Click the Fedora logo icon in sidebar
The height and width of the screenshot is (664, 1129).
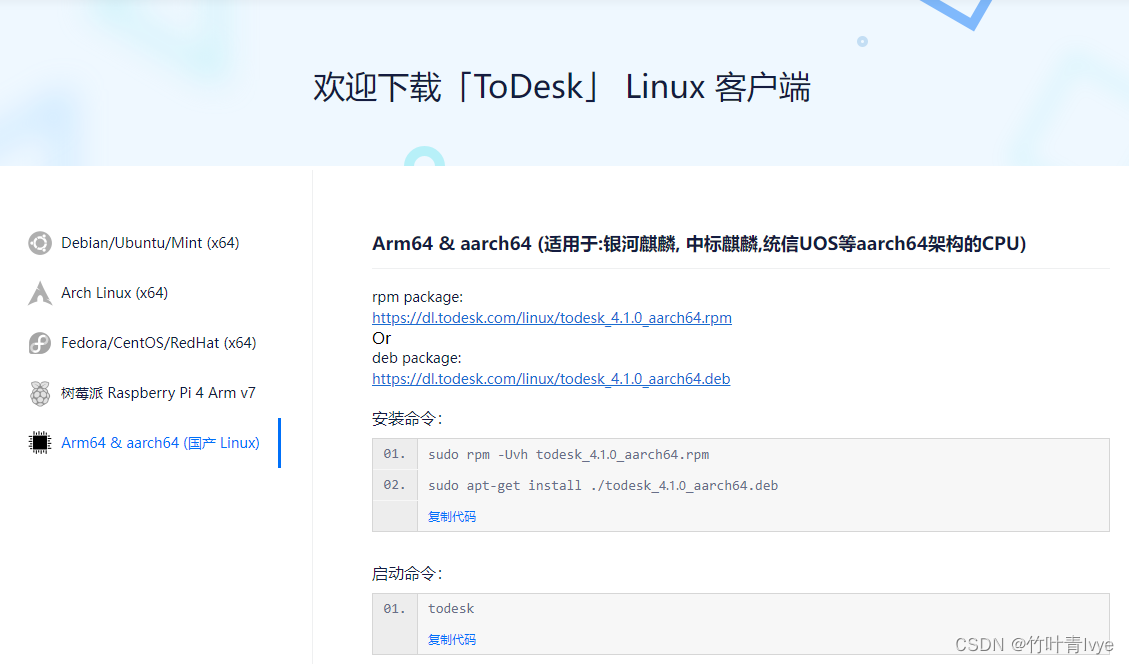point(40,343)
